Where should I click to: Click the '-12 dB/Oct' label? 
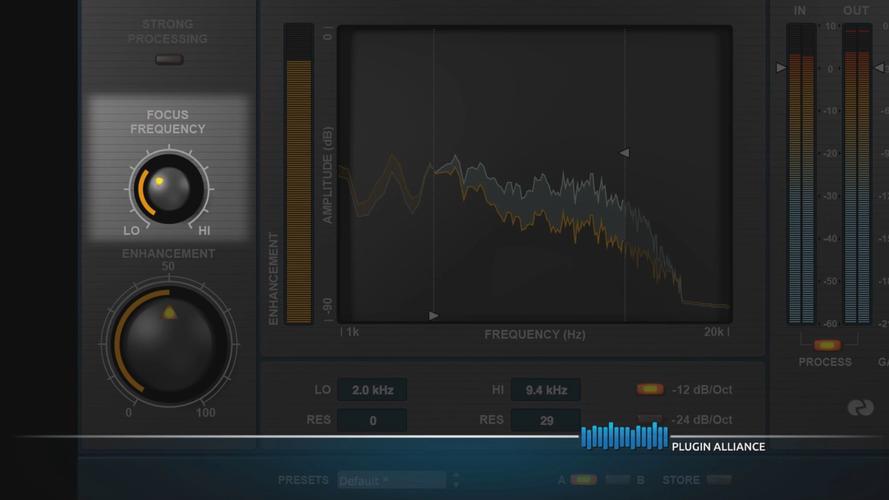pos(702,389)
